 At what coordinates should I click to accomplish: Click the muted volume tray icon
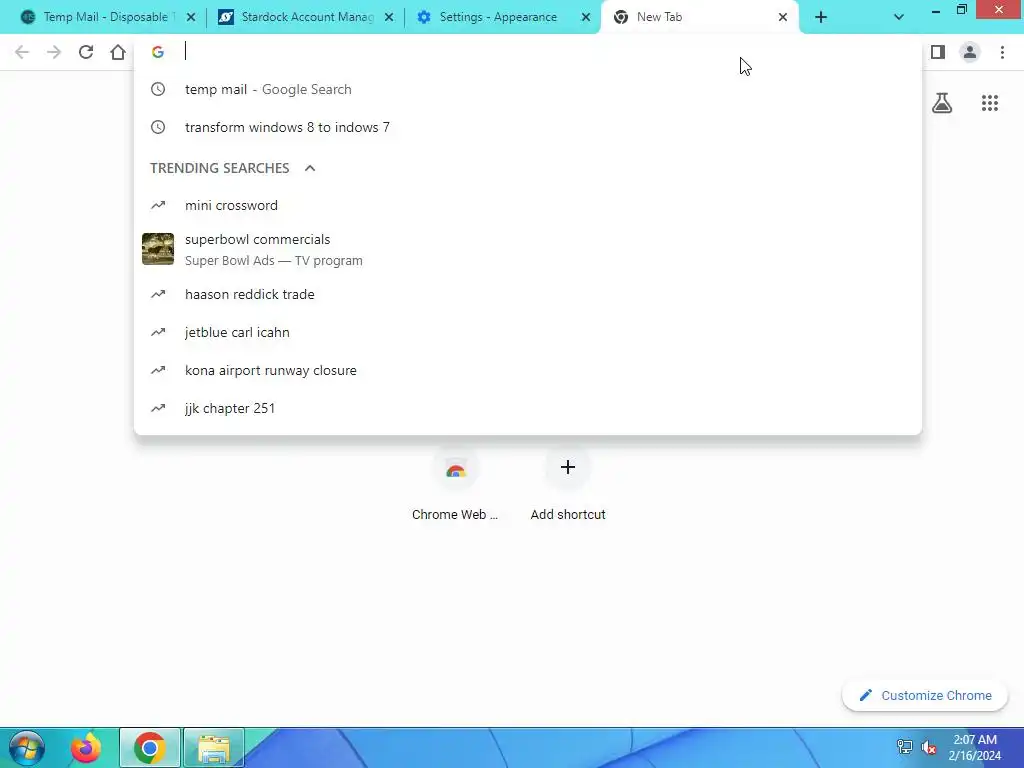coord(929,747)
